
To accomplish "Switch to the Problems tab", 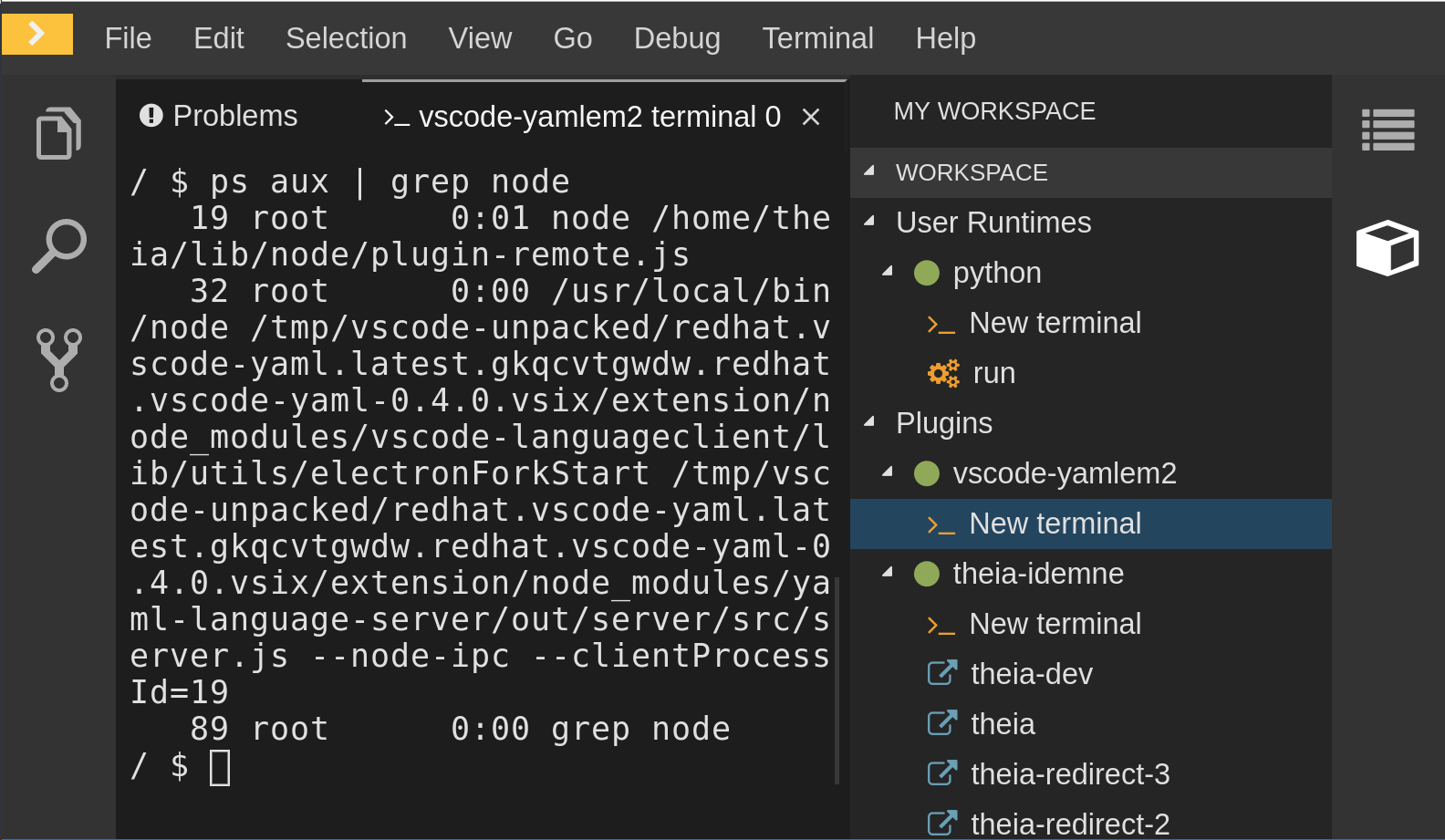I will (219, 116).
